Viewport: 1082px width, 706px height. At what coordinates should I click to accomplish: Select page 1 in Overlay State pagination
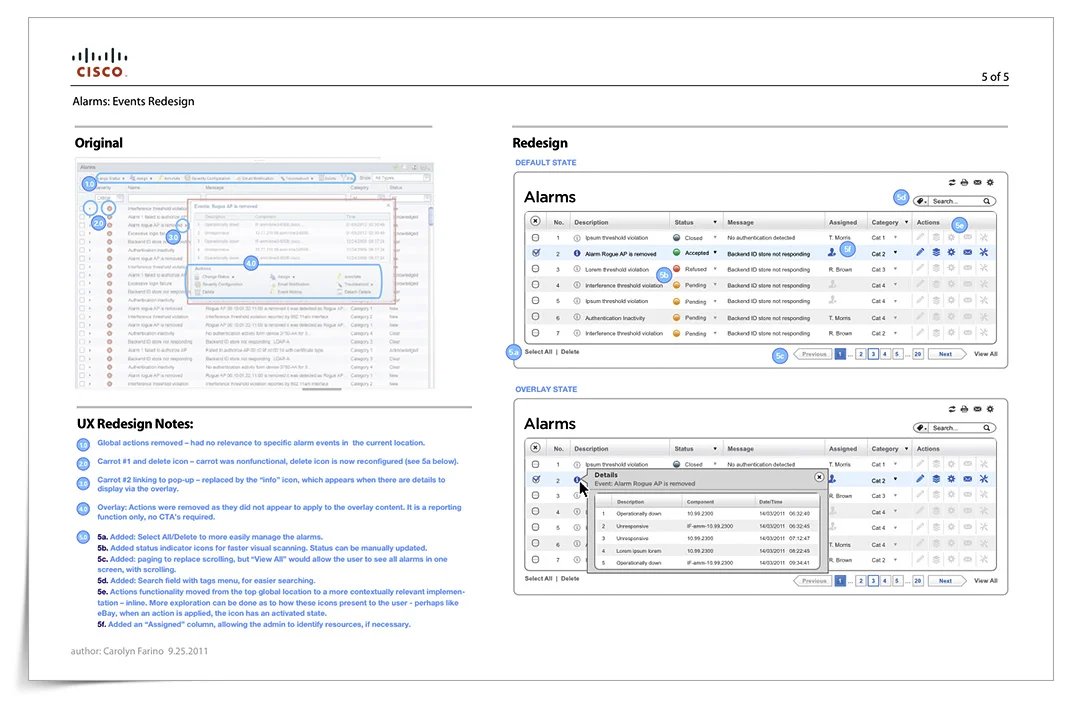[840, 581]
